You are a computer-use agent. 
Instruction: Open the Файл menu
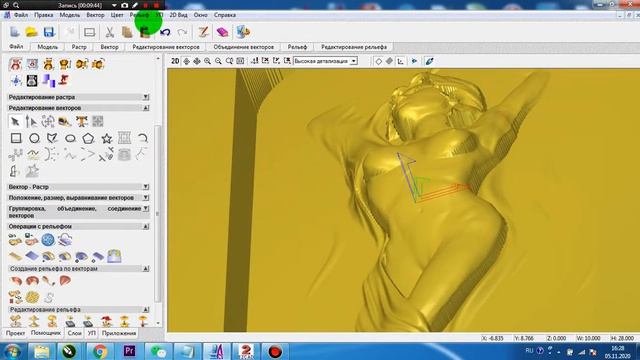tap(21, 15)
